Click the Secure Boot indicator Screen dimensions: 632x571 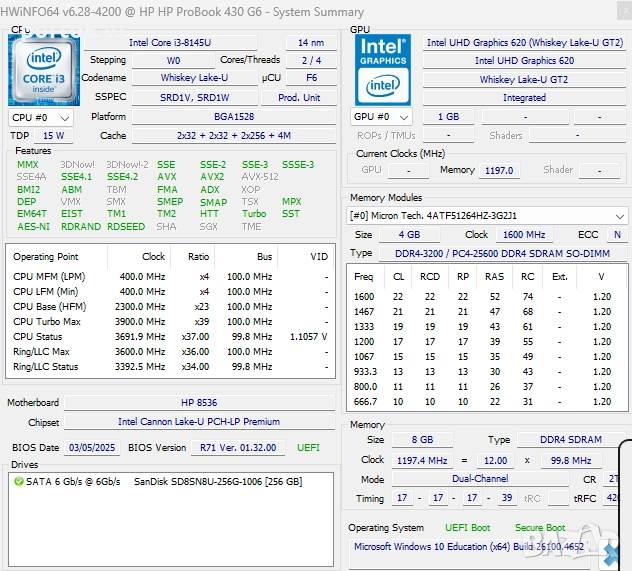point(540,528)
